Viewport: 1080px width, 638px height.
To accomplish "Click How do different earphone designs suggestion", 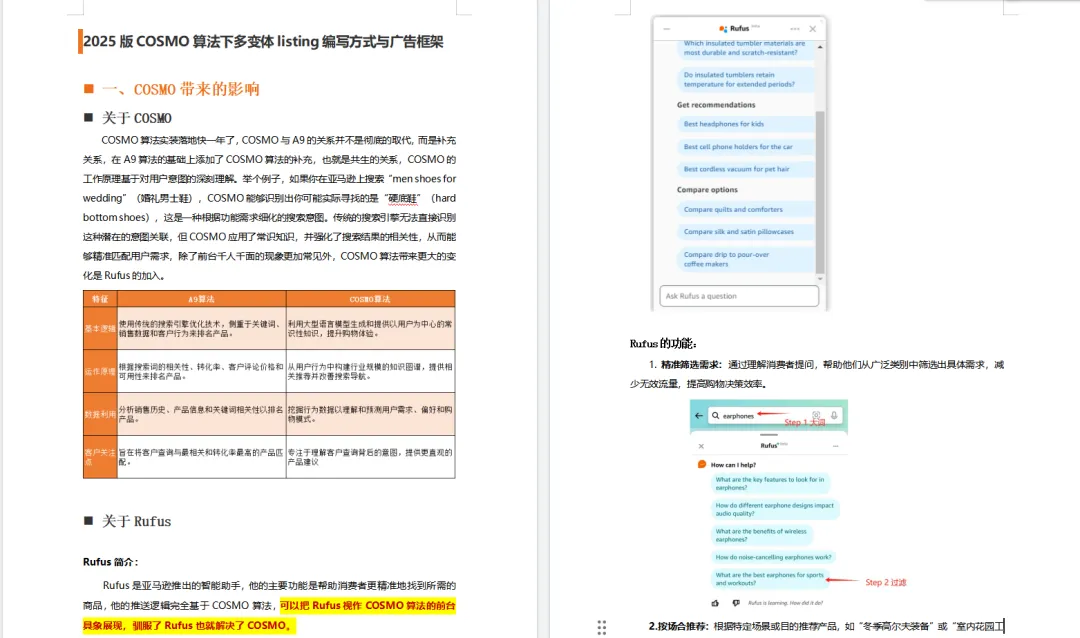I will (775, 509).
